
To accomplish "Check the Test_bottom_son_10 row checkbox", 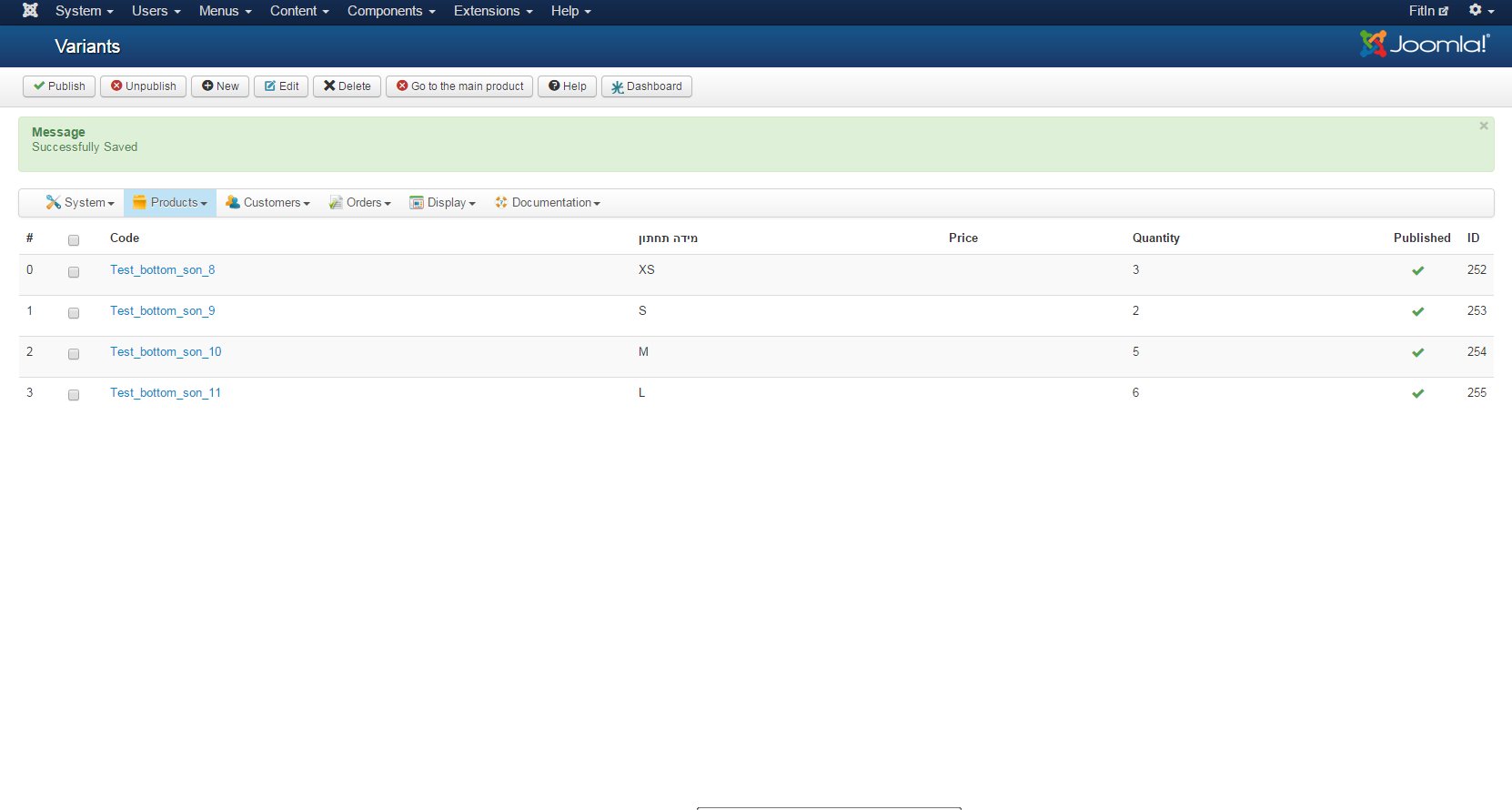I will point(74,354).
